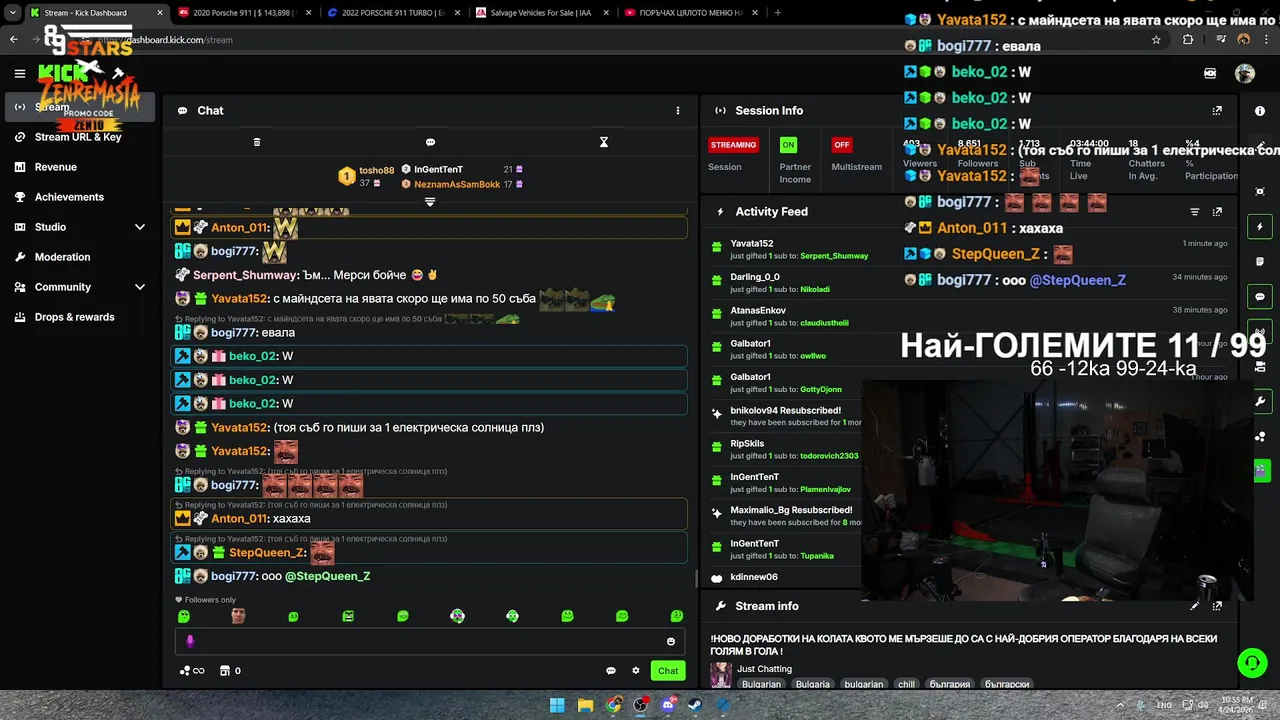1280x720 pixels.
Task: Open tosho88 in the gifter leaderboard
Action: tap(376, 170)
